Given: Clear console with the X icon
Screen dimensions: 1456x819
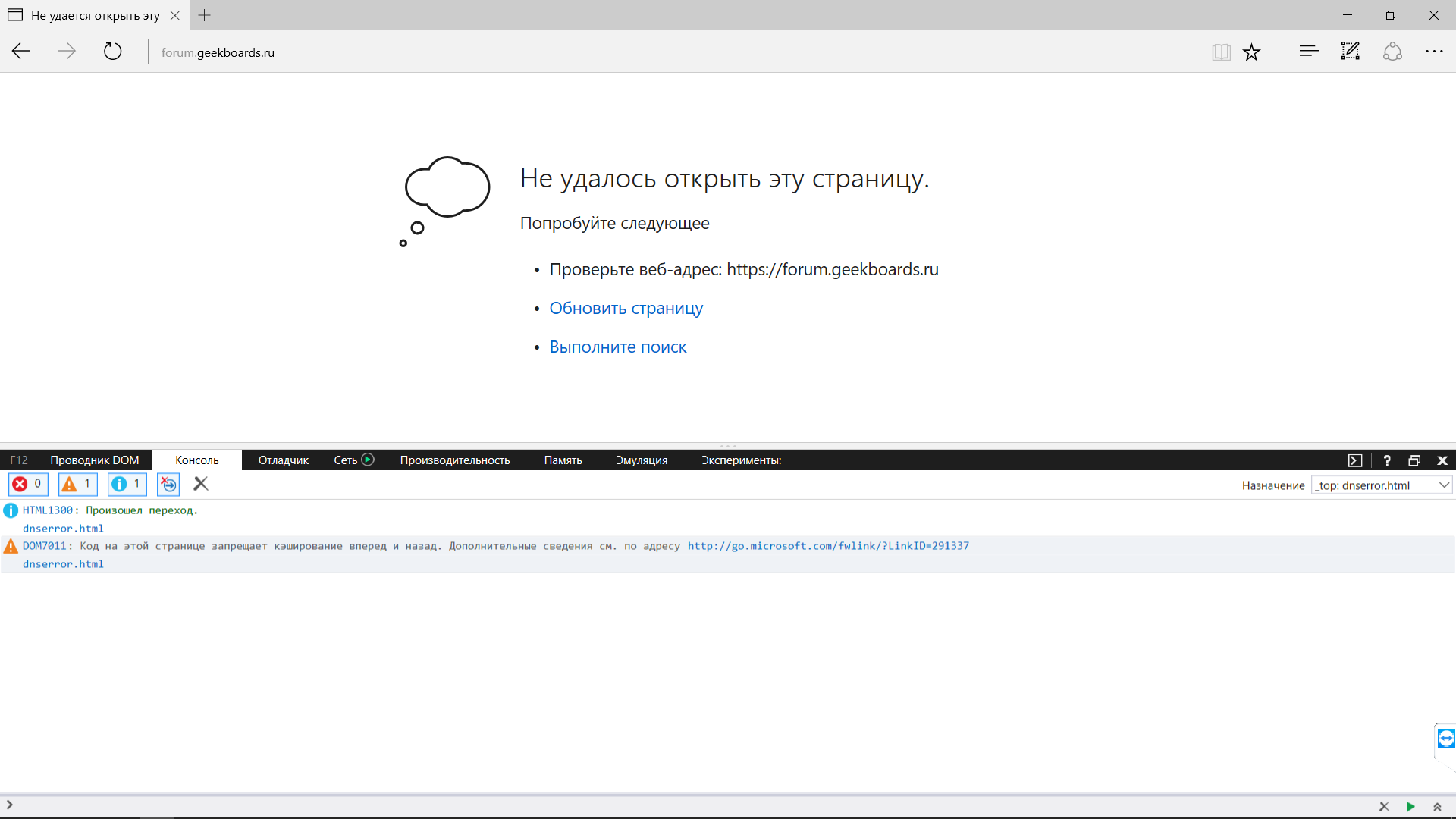Looking at the screenshot, I should [201, 484].
